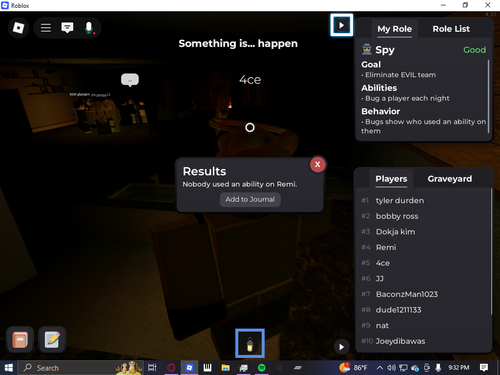The image size is (500, 375).
Task: Select player tyler durden
Action: 423,201
